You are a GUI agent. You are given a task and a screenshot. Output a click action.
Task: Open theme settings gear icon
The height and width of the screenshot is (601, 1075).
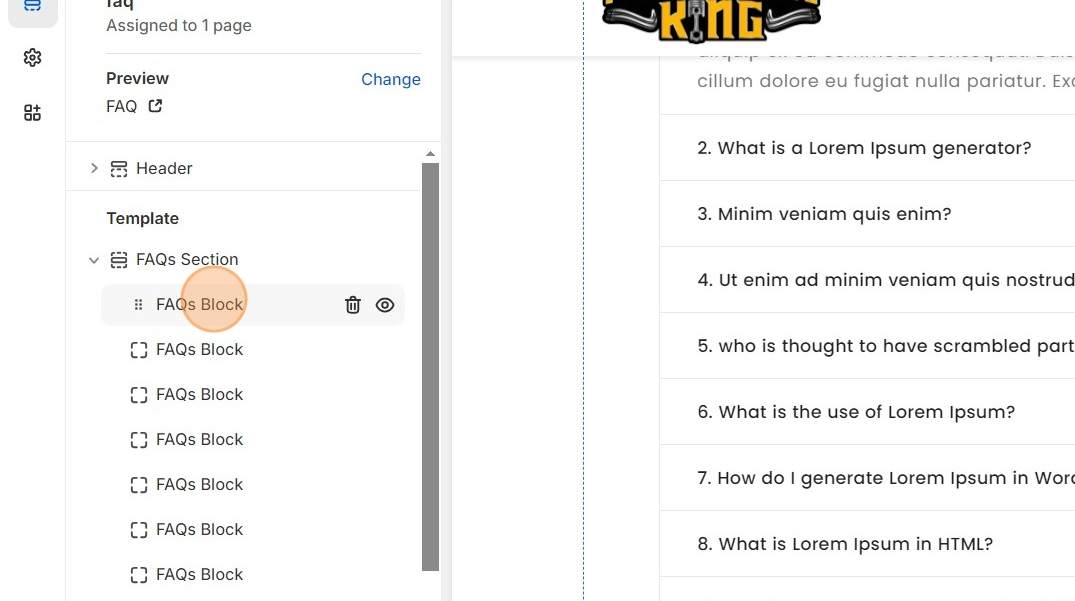point(32,58)
